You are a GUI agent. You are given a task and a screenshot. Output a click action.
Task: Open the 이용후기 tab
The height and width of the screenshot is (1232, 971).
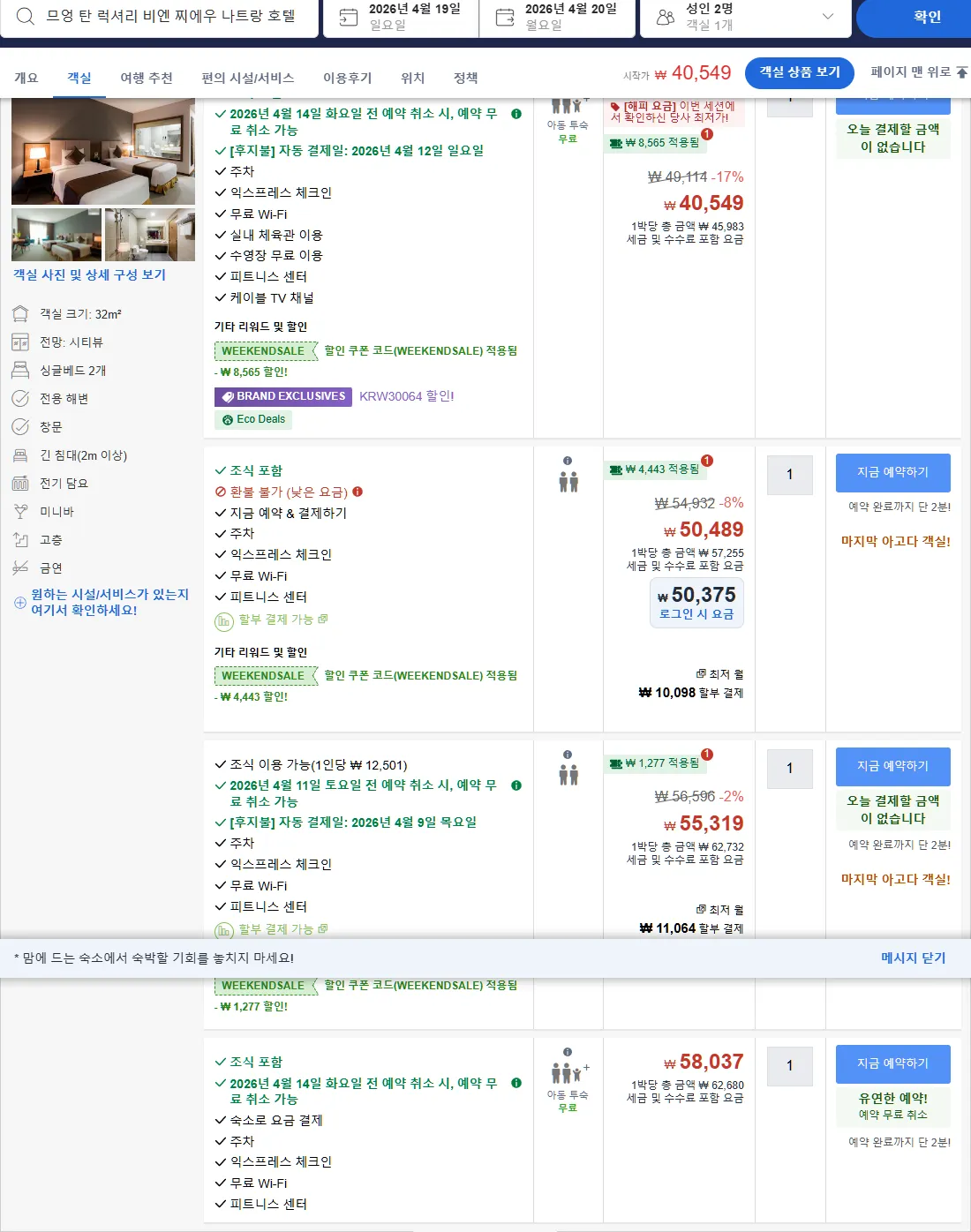pyautogui.click(x=348, y=78)
